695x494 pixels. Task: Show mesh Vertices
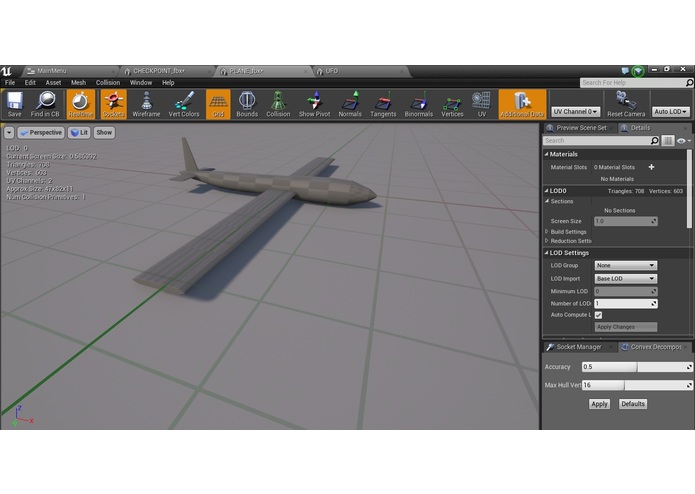point(452,104)
